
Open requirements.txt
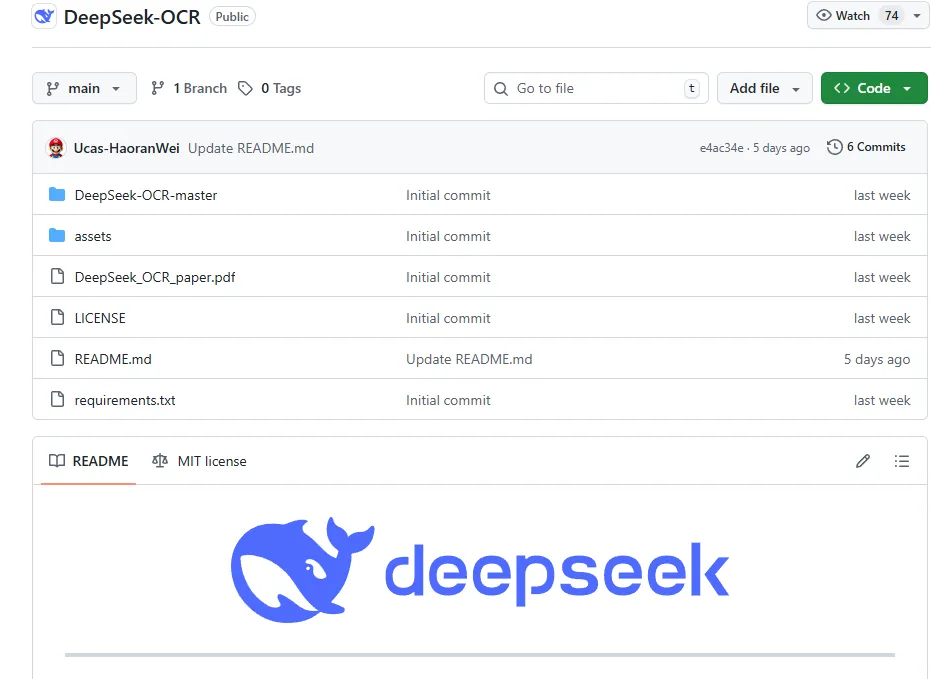click(125, 400)
